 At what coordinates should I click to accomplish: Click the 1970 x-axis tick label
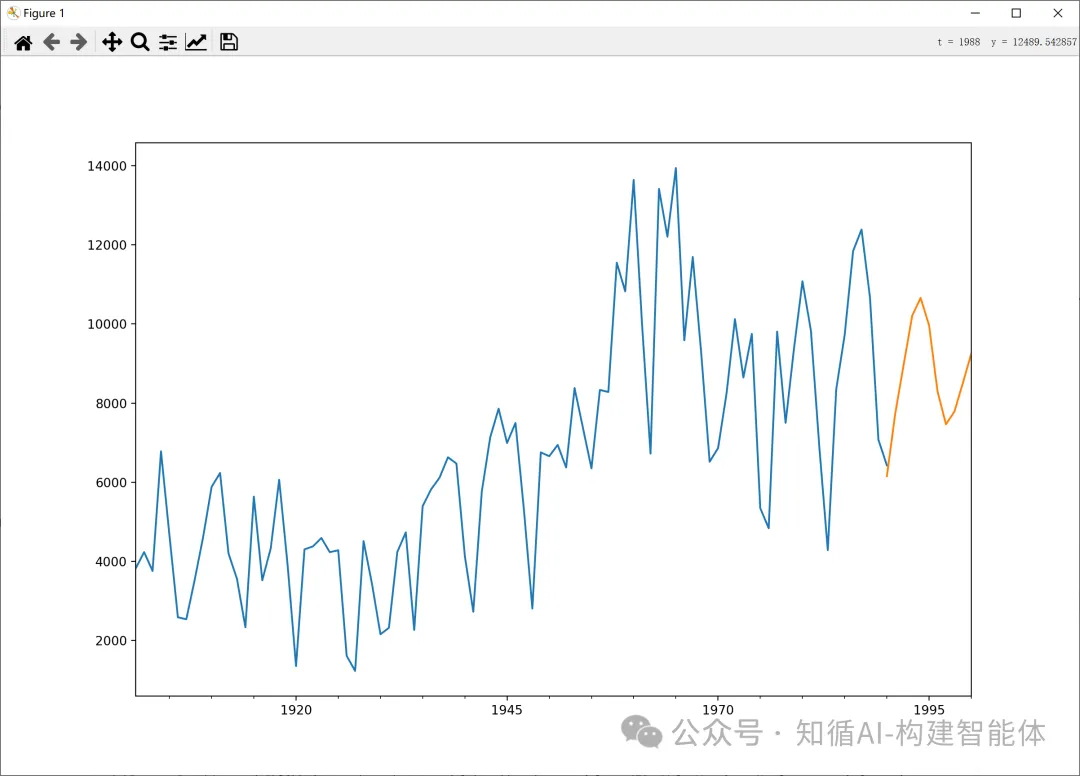pyautogui.click(x=718, y=710)
